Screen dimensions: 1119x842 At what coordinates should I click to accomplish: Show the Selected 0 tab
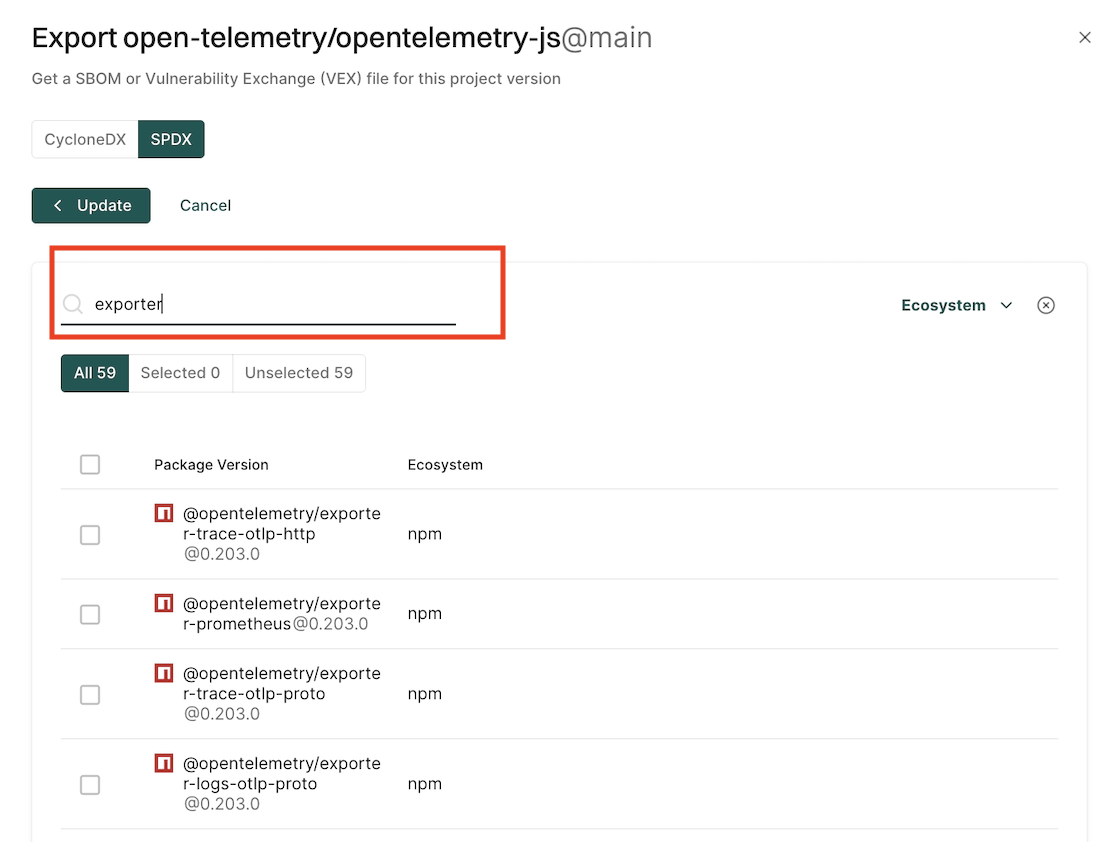pyautogui.click(x=180, y=373)
